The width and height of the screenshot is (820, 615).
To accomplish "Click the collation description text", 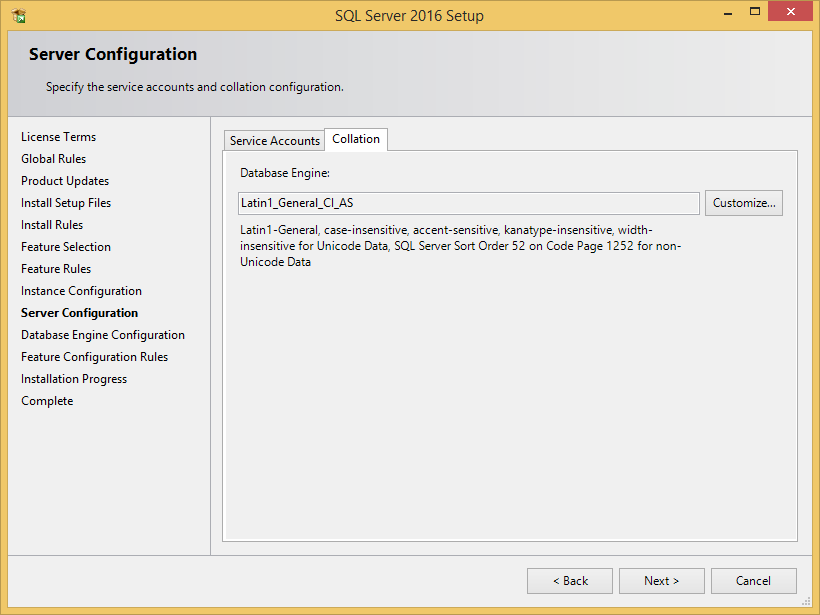I will click(461, 246).
